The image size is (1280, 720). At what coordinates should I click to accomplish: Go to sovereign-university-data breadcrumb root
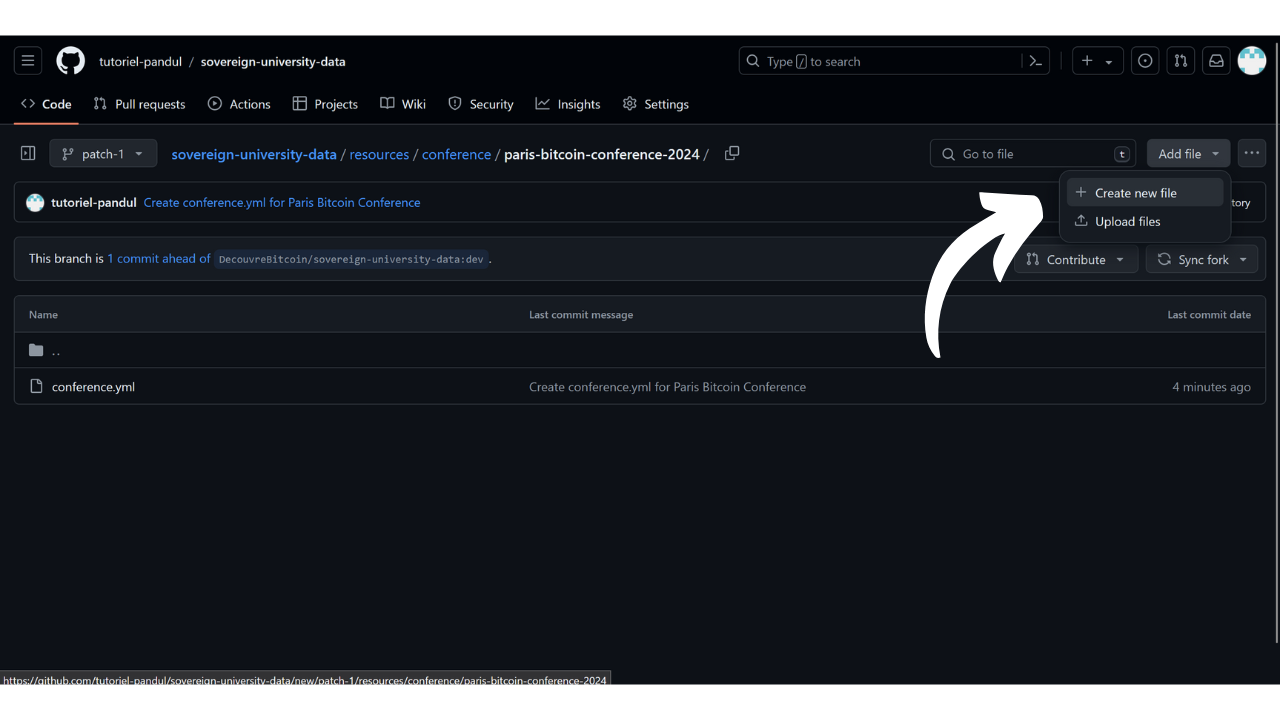[x=254, y=154]
